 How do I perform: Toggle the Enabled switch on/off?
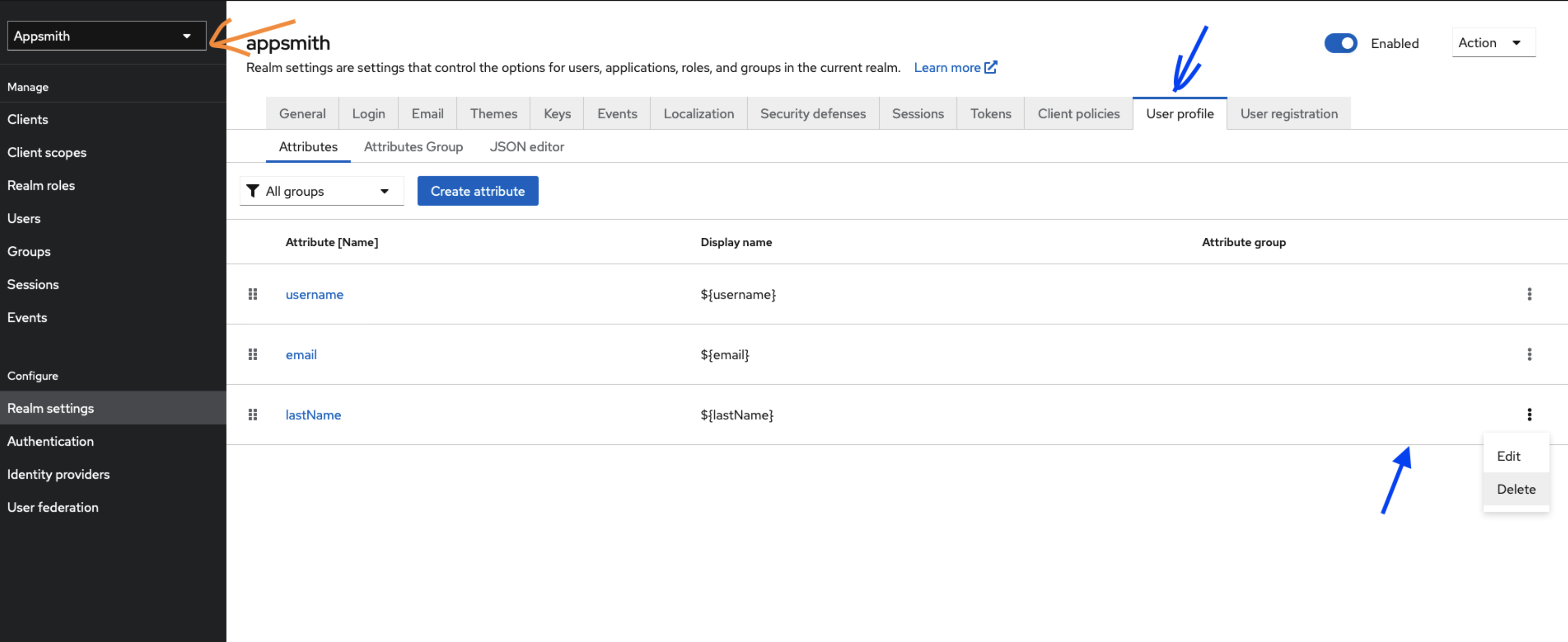tap(1341, 42)
